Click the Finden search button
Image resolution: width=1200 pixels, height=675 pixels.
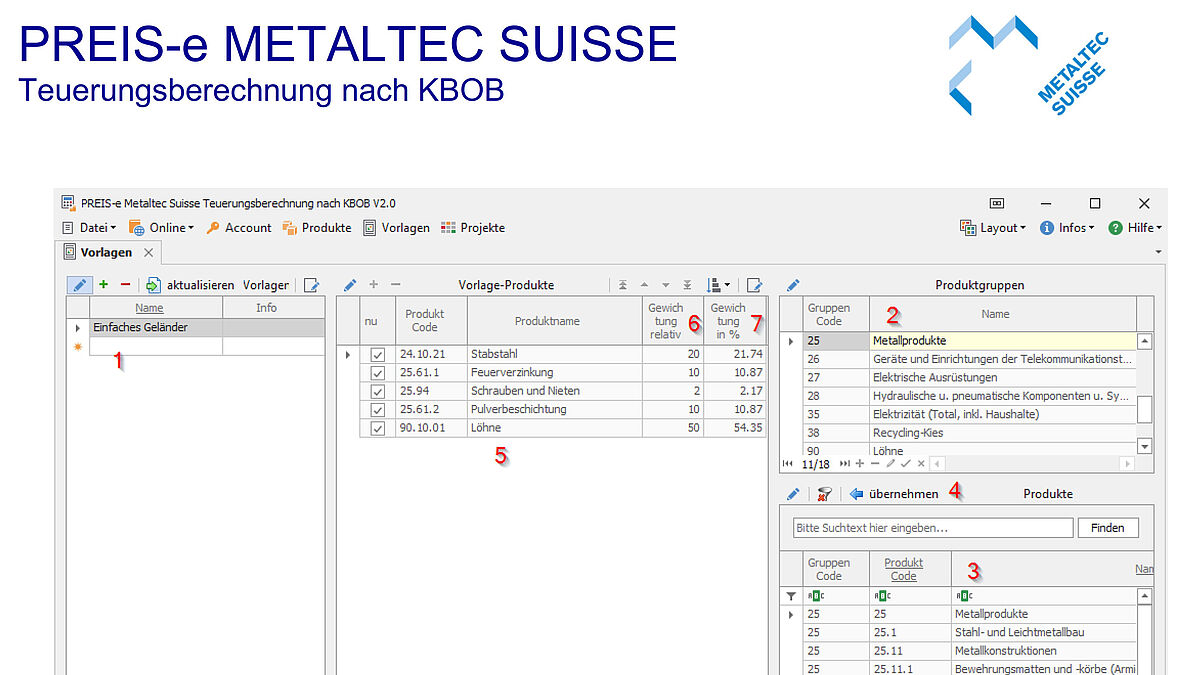point(1107,528)
